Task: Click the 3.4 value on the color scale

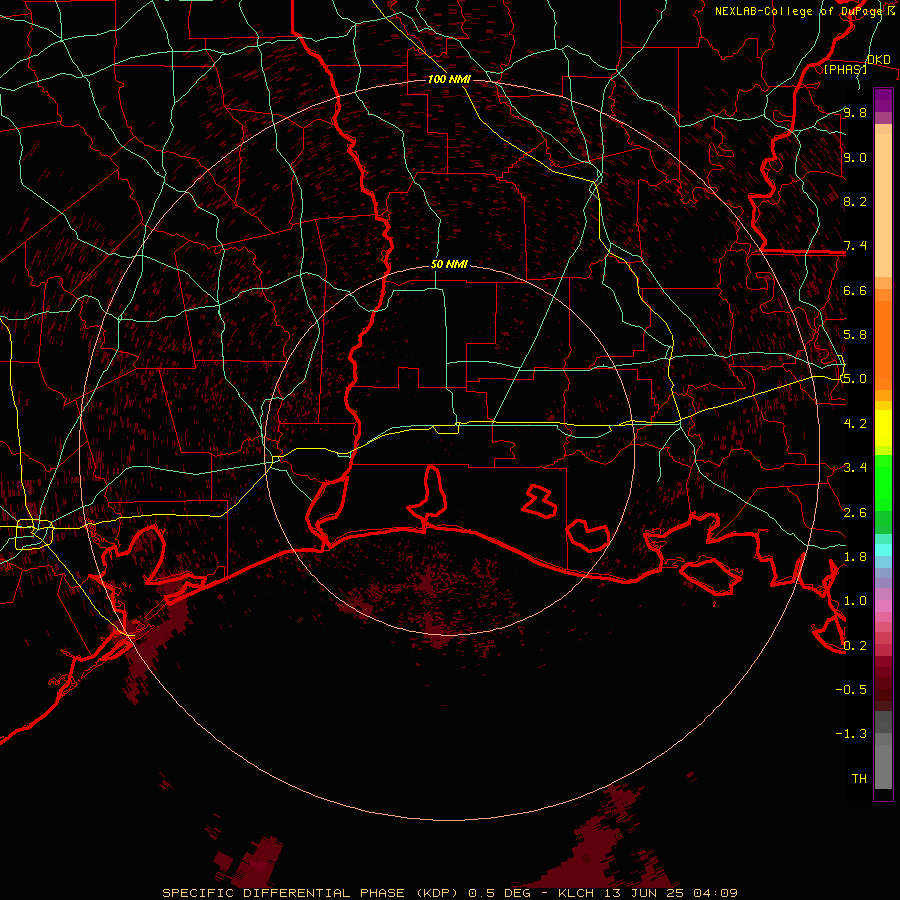Action: click(855, 468)
